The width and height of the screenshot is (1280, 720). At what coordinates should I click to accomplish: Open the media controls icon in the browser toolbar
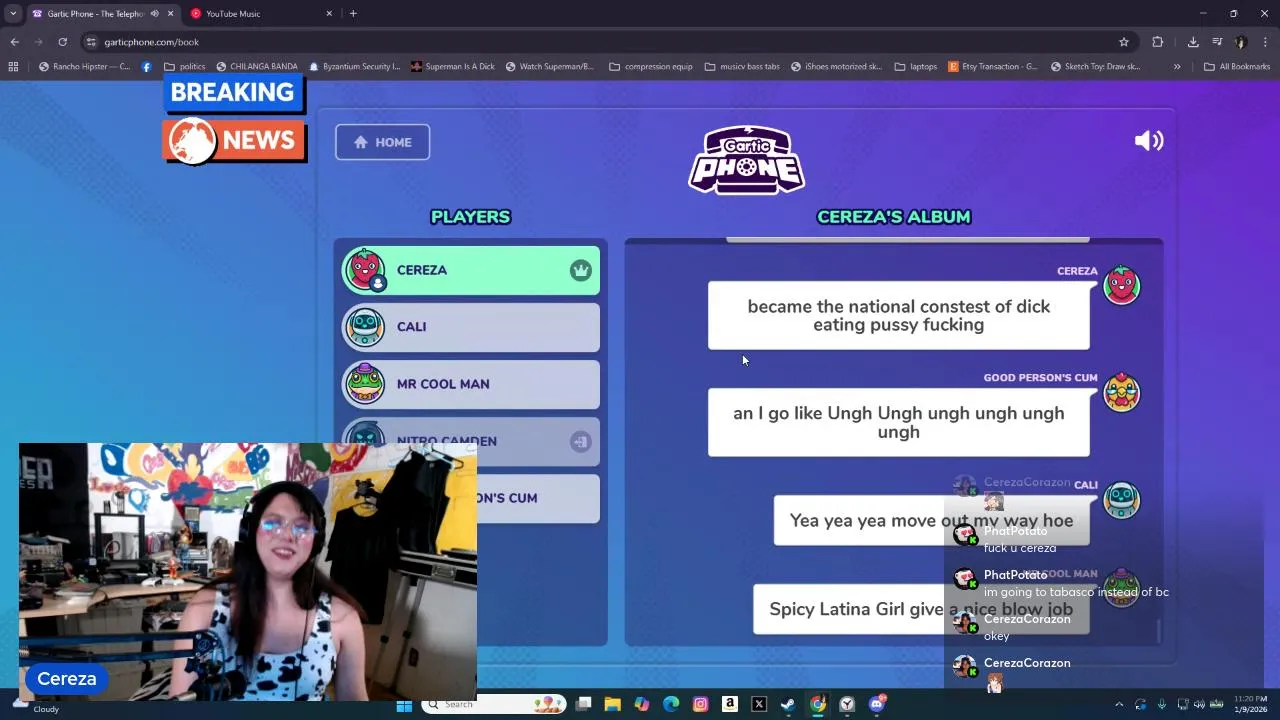1217,42
